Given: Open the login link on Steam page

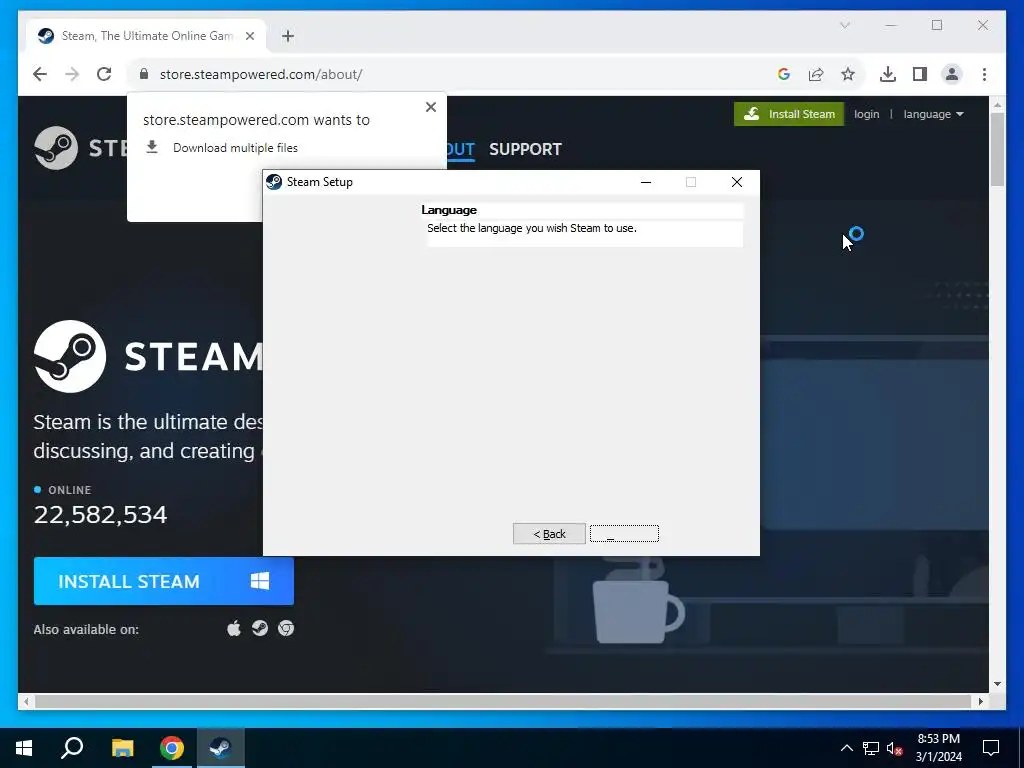Looking at the screenshot, I should coord(866,114).
